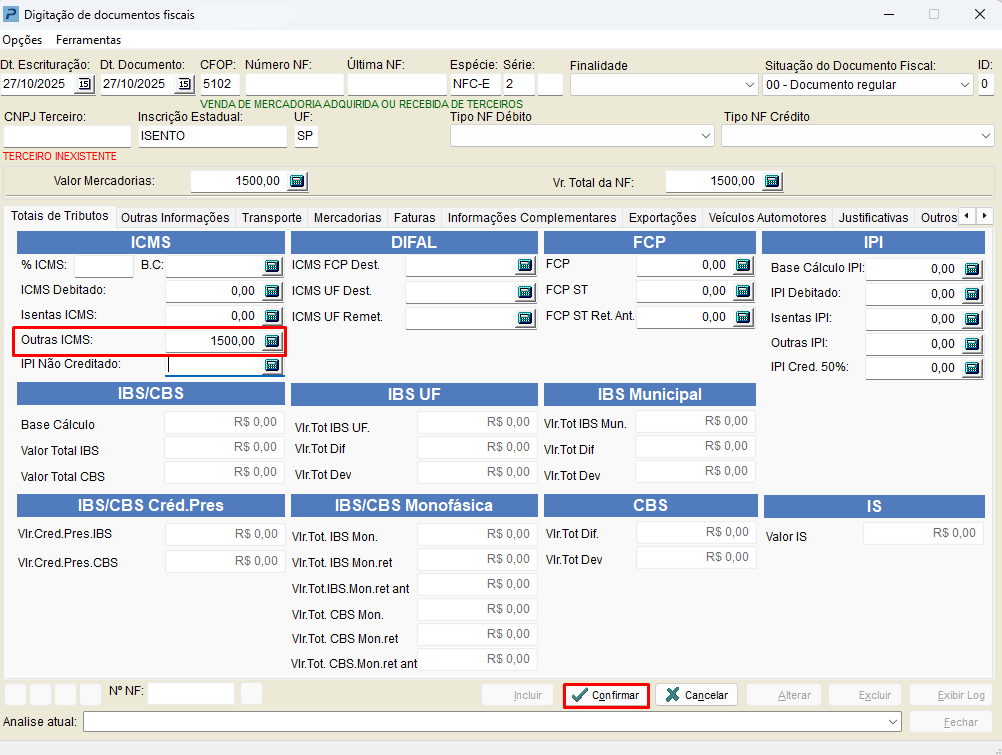Open calendar picker for Dt. Documento
The image size is (1002, 755).
(x=183, y=84)
